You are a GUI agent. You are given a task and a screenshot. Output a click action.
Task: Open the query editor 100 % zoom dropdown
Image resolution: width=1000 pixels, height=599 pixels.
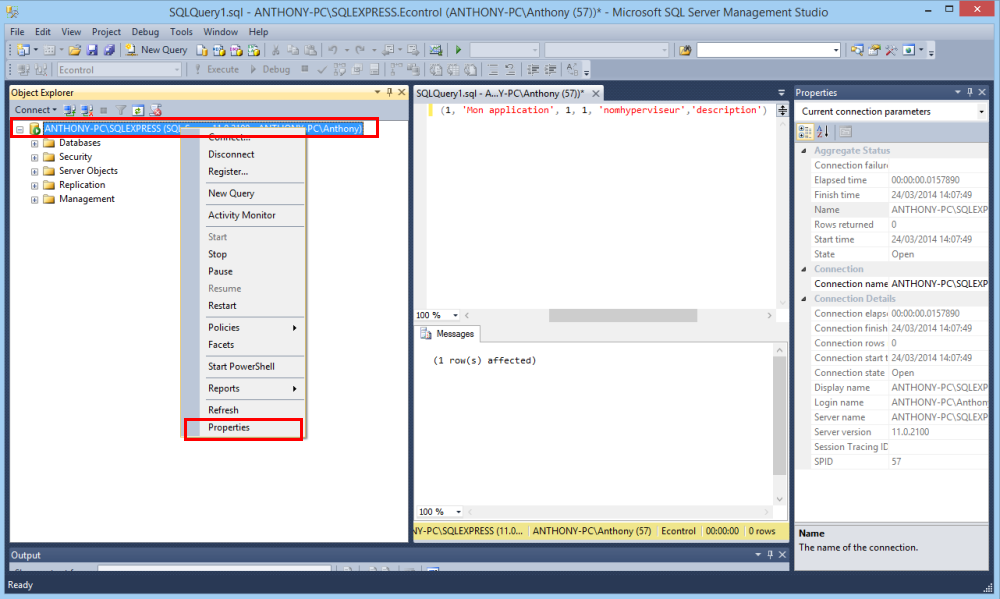click(x=455, y=315)
